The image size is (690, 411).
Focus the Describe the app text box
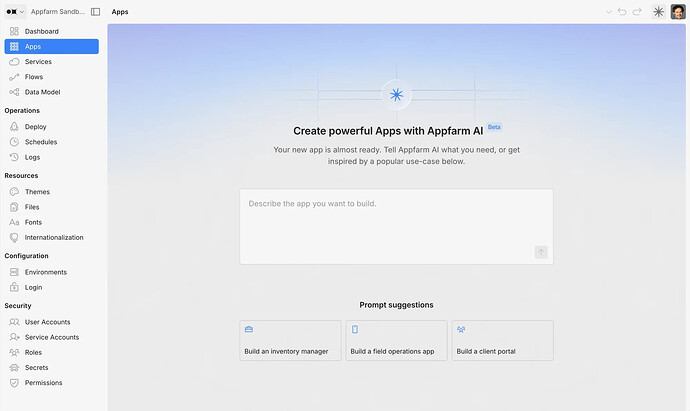[x=396, y=227]
